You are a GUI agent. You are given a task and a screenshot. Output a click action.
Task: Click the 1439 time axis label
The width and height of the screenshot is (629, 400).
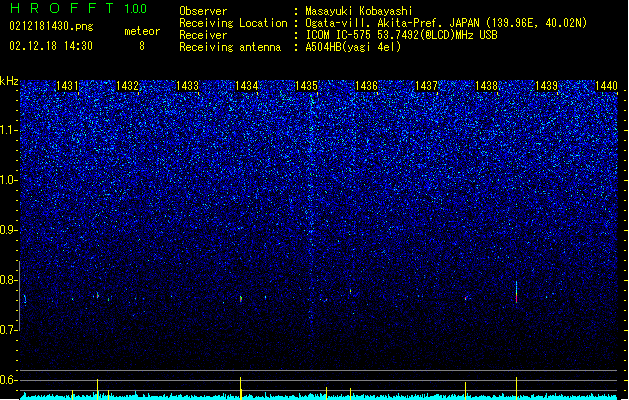pyautogui.click(x=546, y=86)
